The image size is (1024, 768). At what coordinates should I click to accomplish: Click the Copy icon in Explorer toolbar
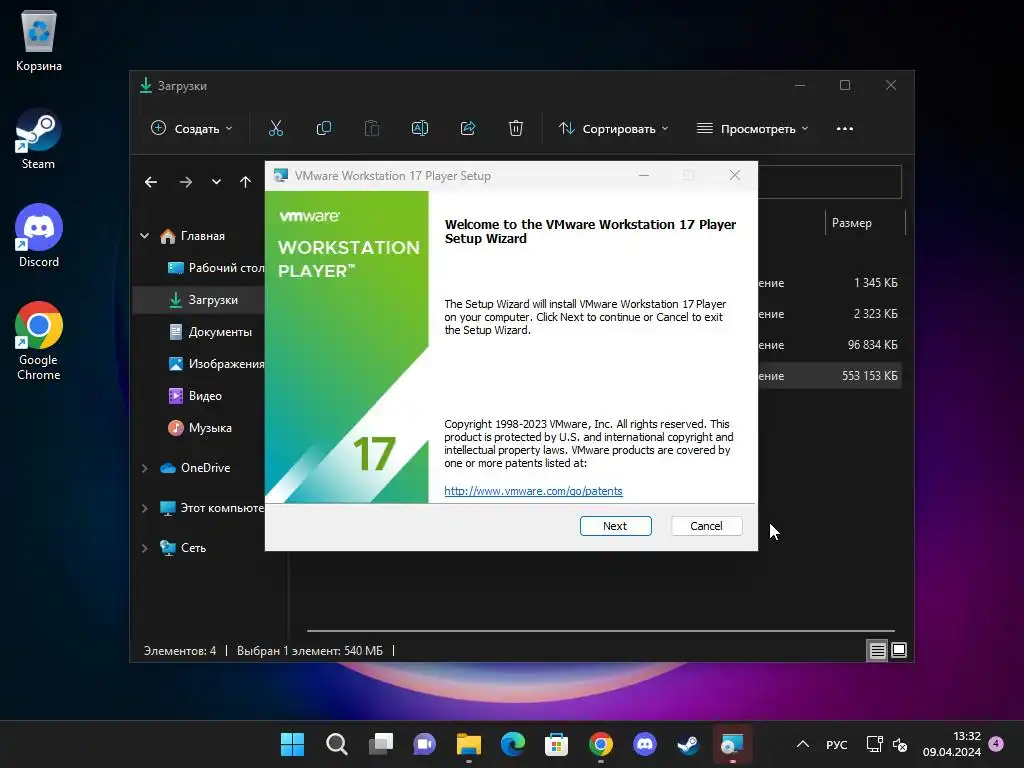pyautogui.click(x=323, y=129)
